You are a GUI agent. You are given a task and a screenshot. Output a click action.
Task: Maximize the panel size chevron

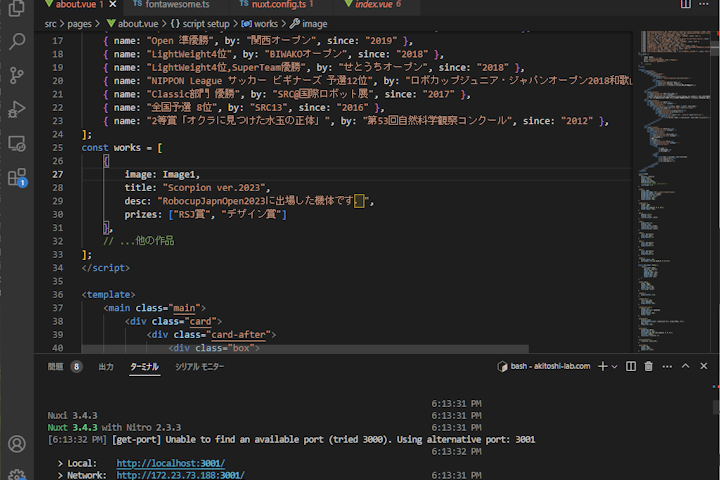pyautogui.click(x=686, y=366)
